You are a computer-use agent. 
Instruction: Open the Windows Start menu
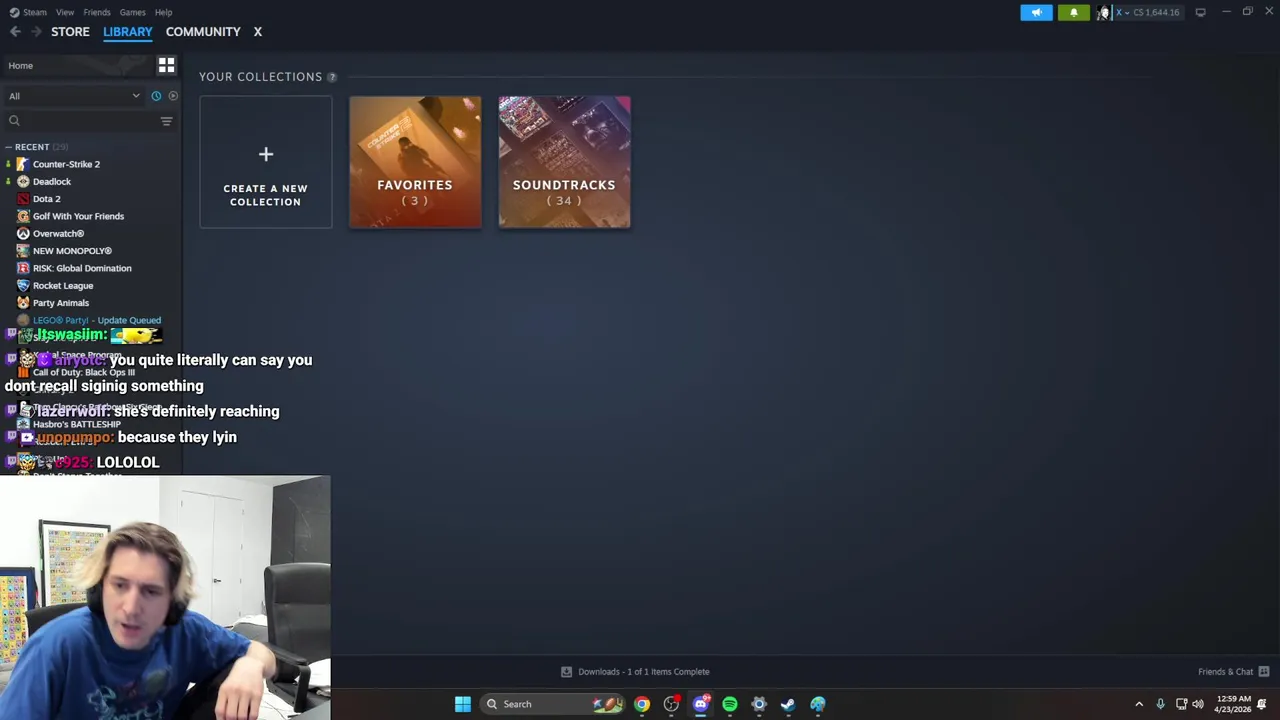tap(462, 704)
